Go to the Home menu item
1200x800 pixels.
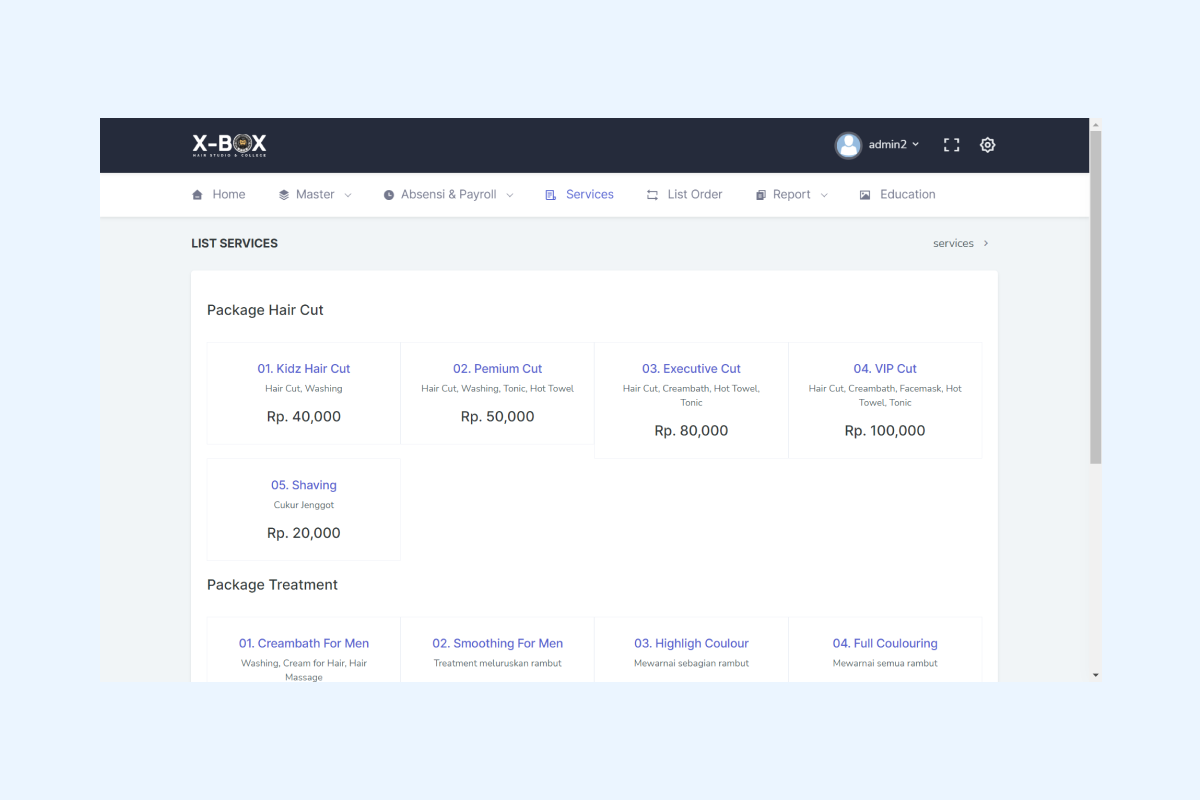tap(218, 195)
